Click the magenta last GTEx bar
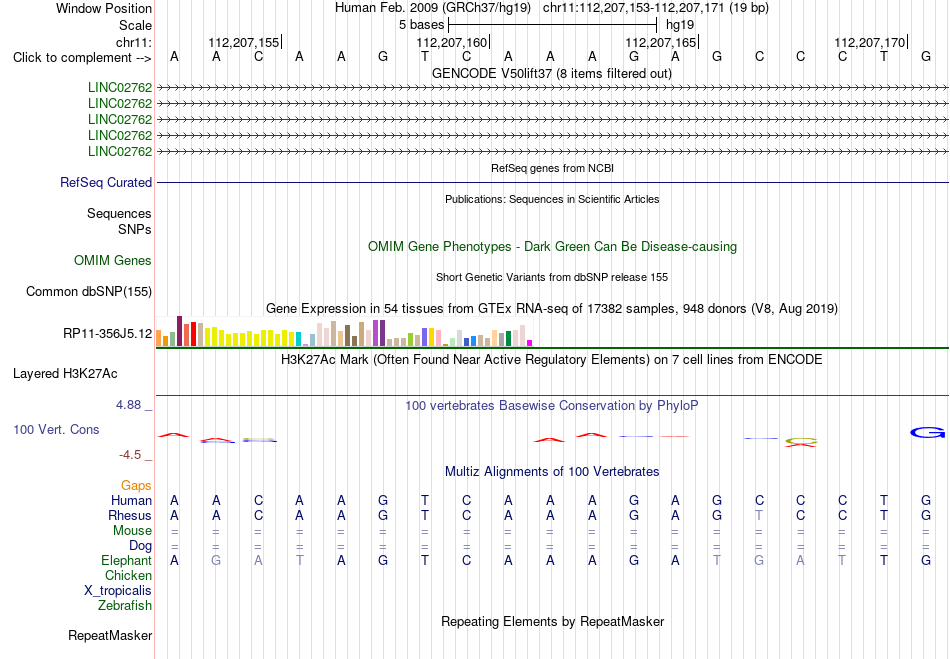Screen dimensions: 950x659 [x=530, y=343]
